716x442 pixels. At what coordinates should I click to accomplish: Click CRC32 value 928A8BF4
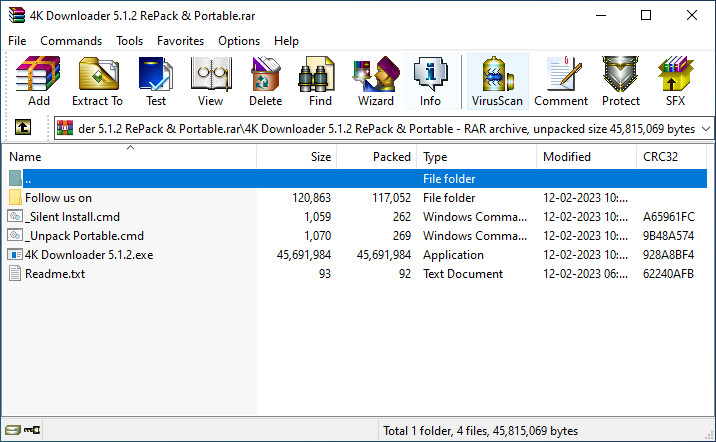tap(669, 255)
